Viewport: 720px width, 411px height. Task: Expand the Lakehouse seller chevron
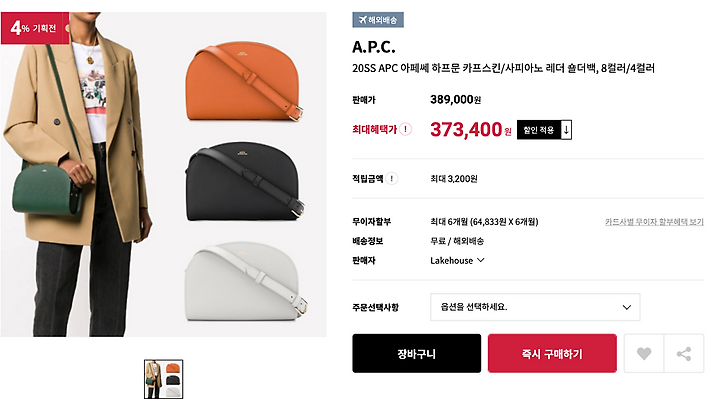click(x=481, y=260)
